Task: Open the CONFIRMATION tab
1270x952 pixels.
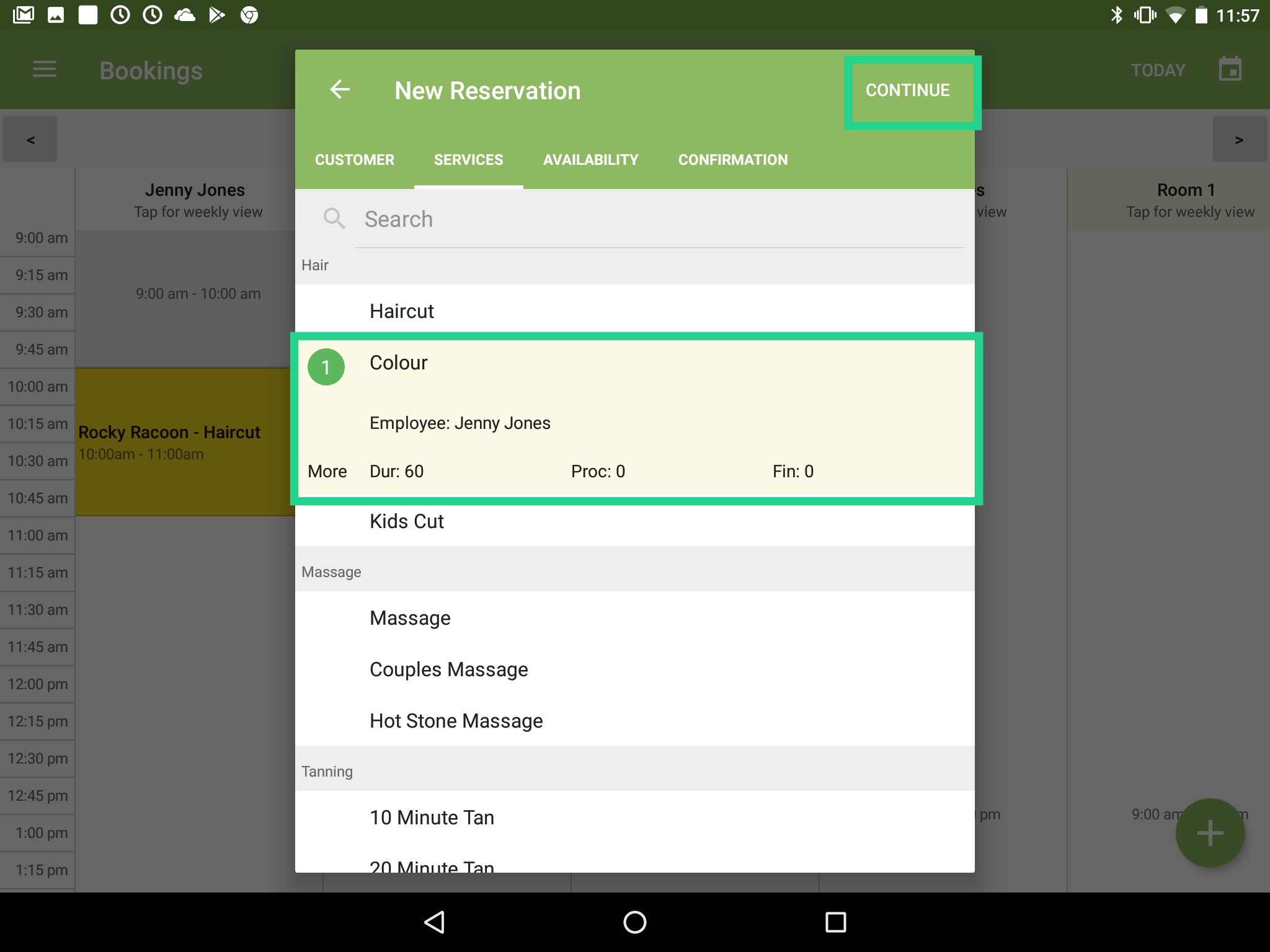Action: pos(733,159)
